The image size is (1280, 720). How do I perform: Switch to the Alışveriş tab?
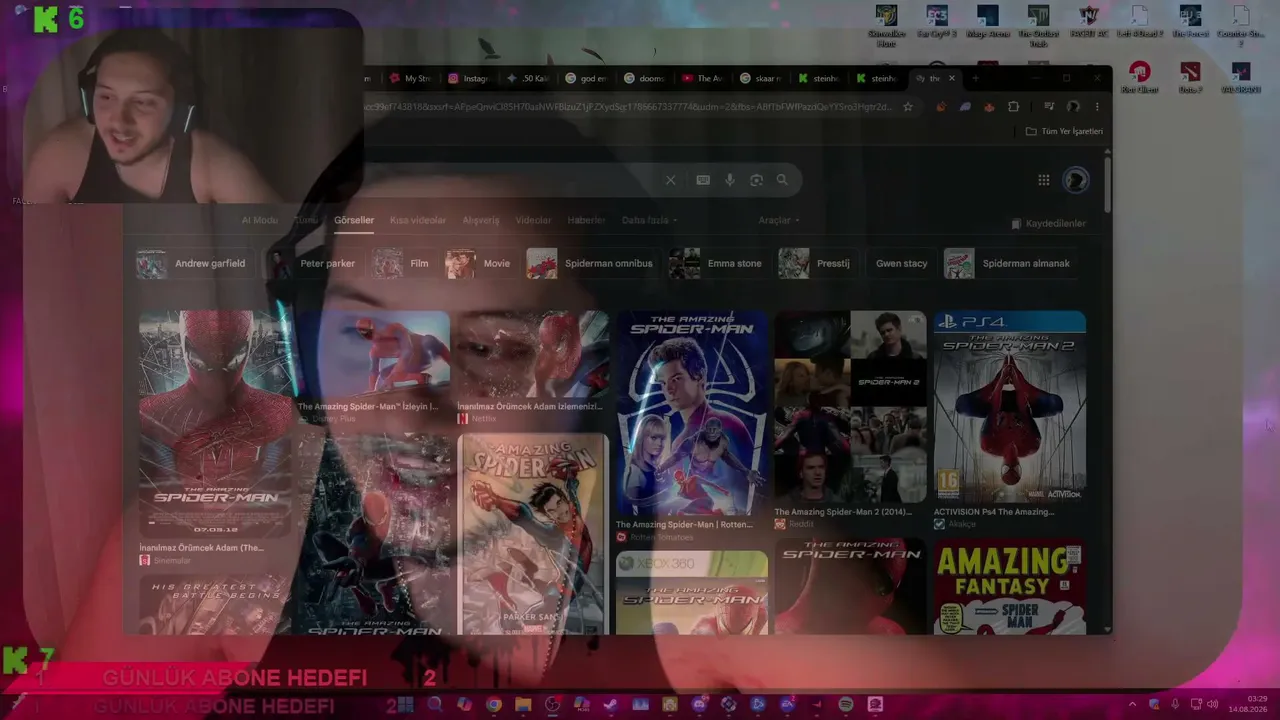click(x=481, y=220)
